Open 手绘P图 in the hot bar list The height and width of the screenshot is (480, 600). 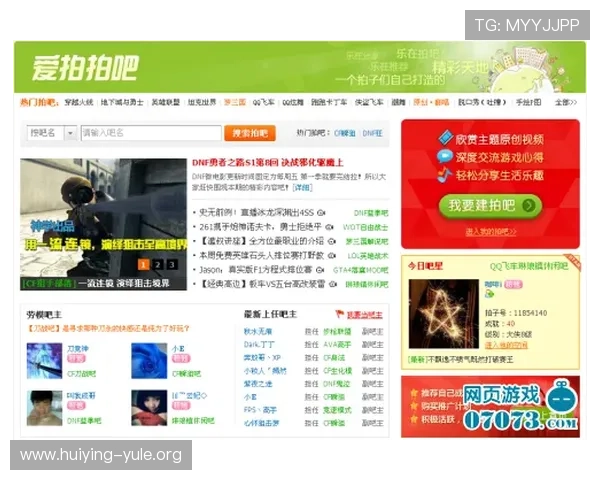point(528,102)
